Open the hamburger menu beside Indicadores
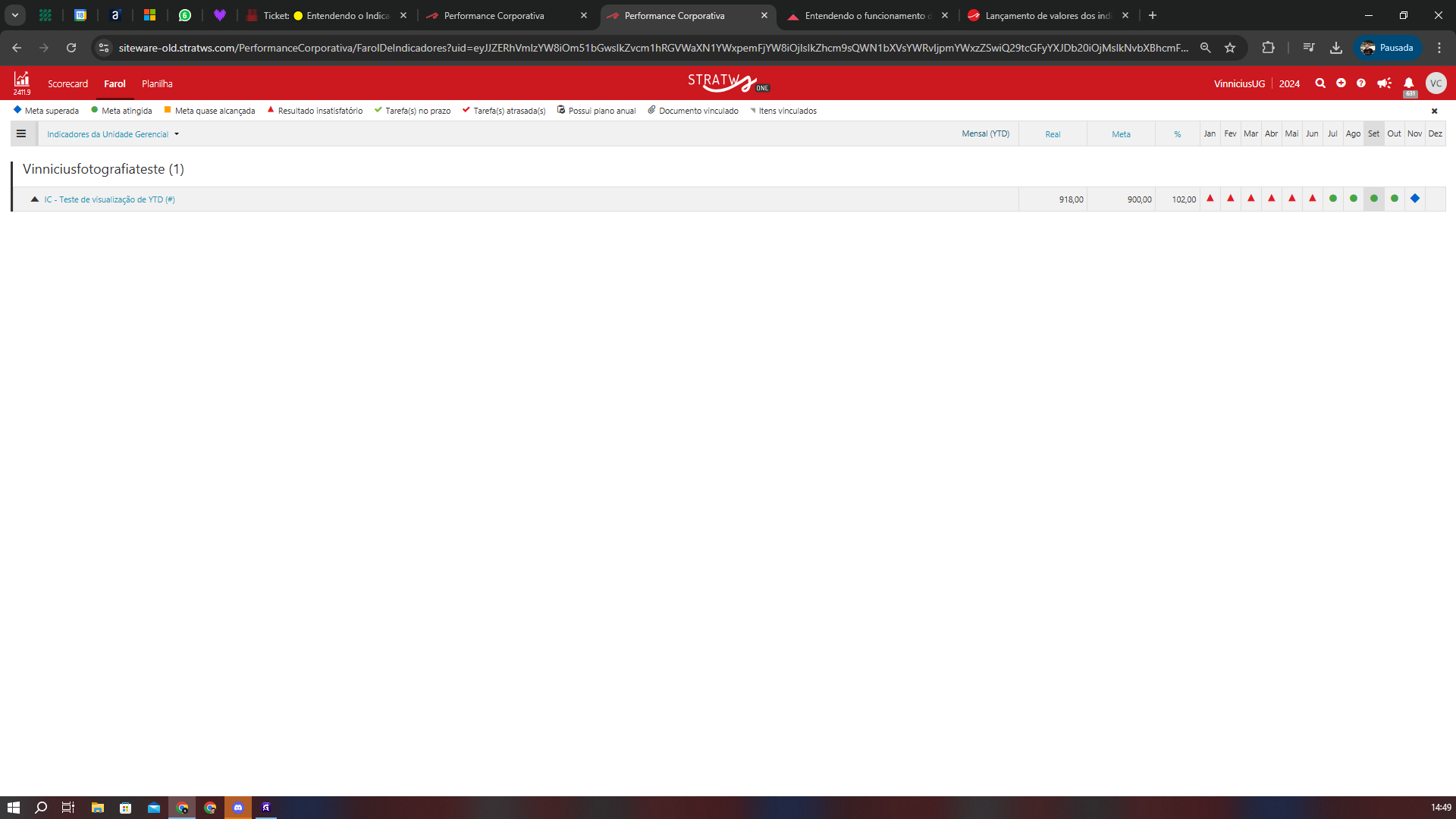The width and height of the screenshot is (1456, 819). click(21, 133)
